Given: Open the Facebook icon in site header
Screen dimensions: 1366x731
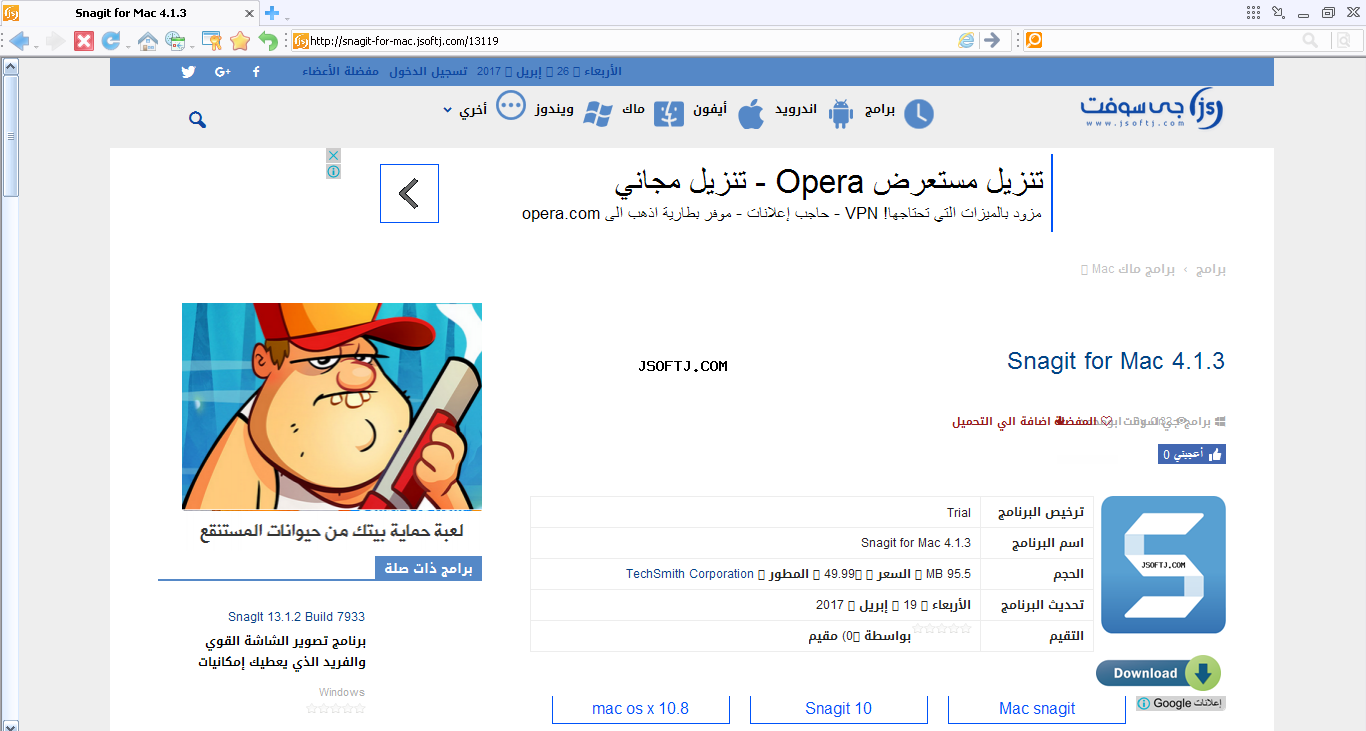Looking at the screenshot, I should tap(257, 72).
